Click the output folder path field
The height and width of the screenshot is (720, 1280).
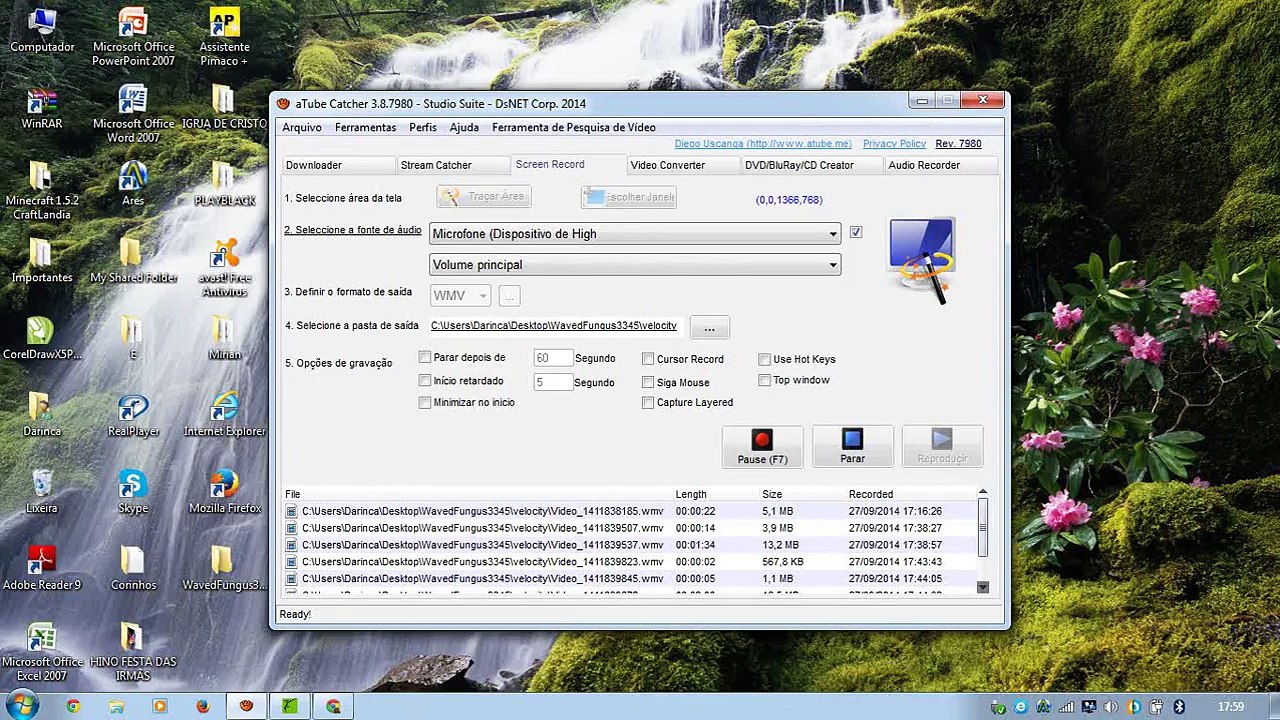557,326
